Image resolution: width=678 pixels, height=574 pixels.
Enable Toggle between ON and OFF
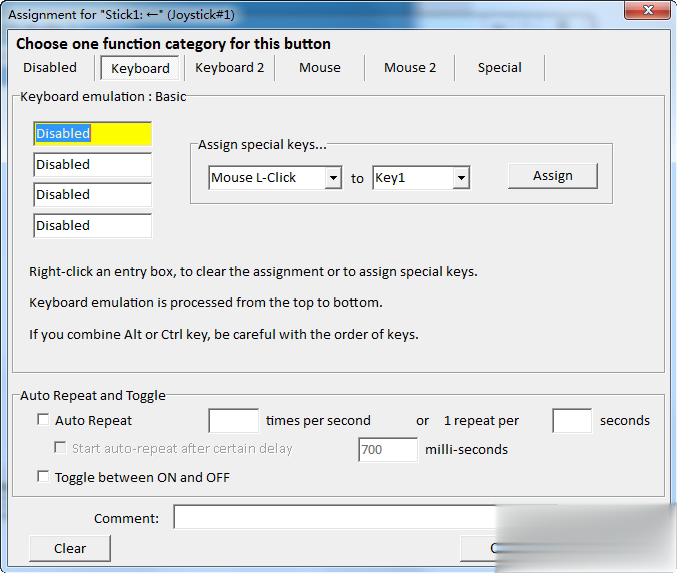click(x=43, y=477)
